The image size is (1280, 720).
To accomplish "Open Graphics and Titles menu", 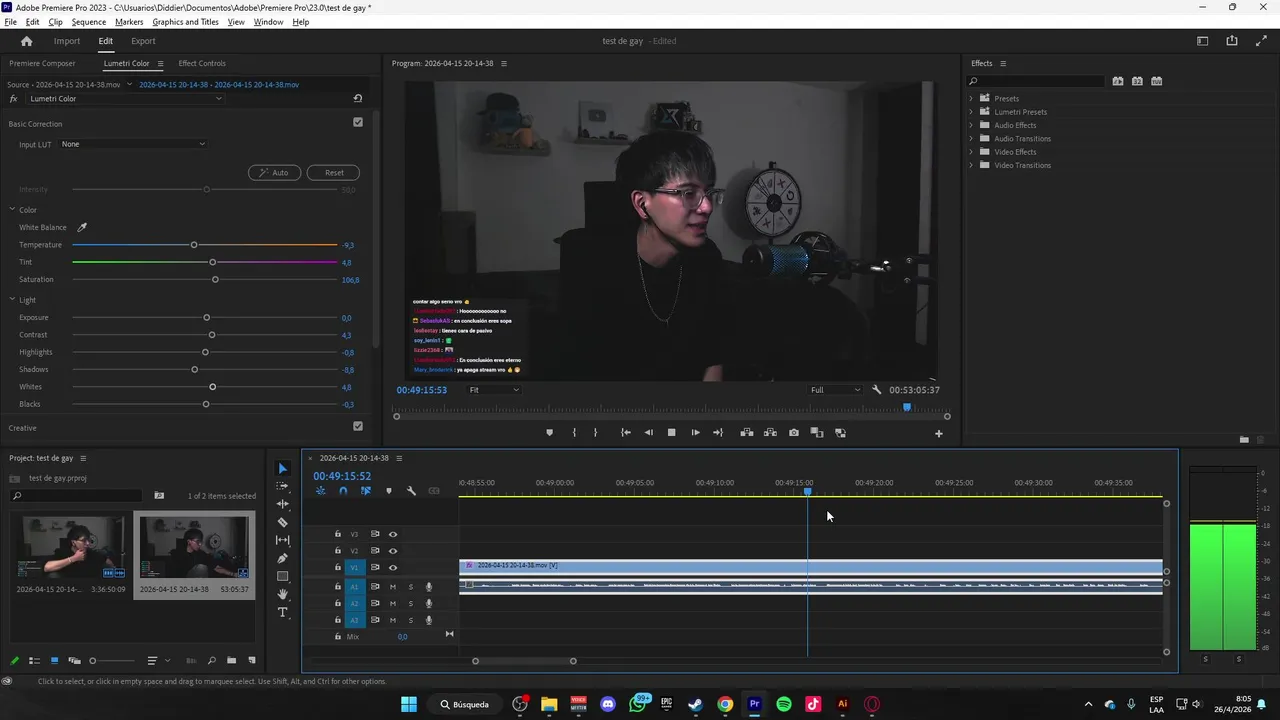I will (x=185, y=22).
